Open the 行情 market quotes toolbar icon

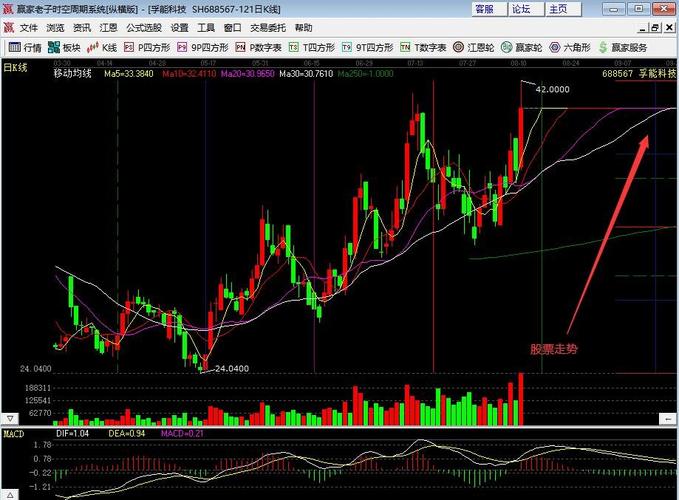[25, 47]
